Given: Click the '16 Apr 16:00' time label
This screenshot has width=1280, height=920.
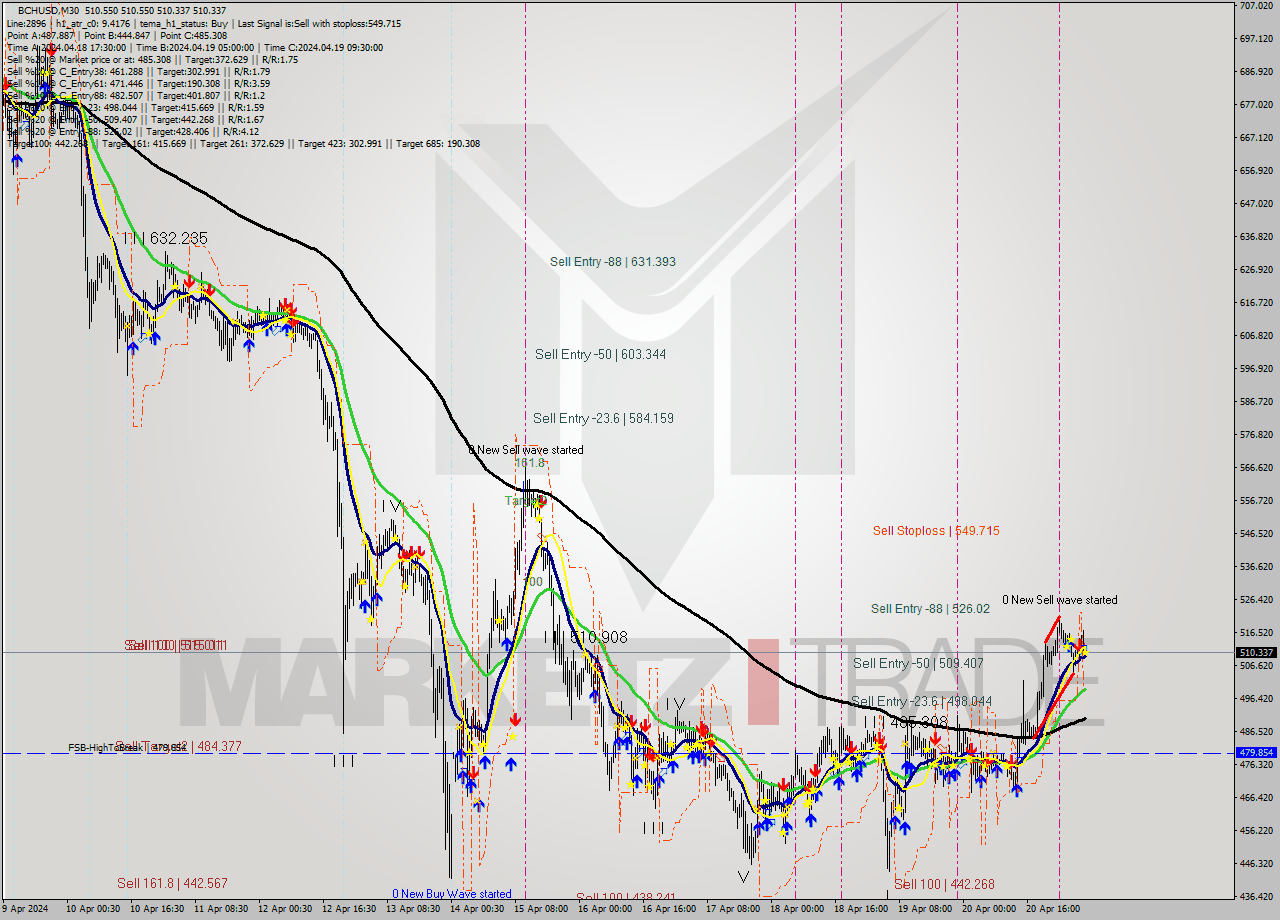Looking at the screenshot, I should point(669,909).
